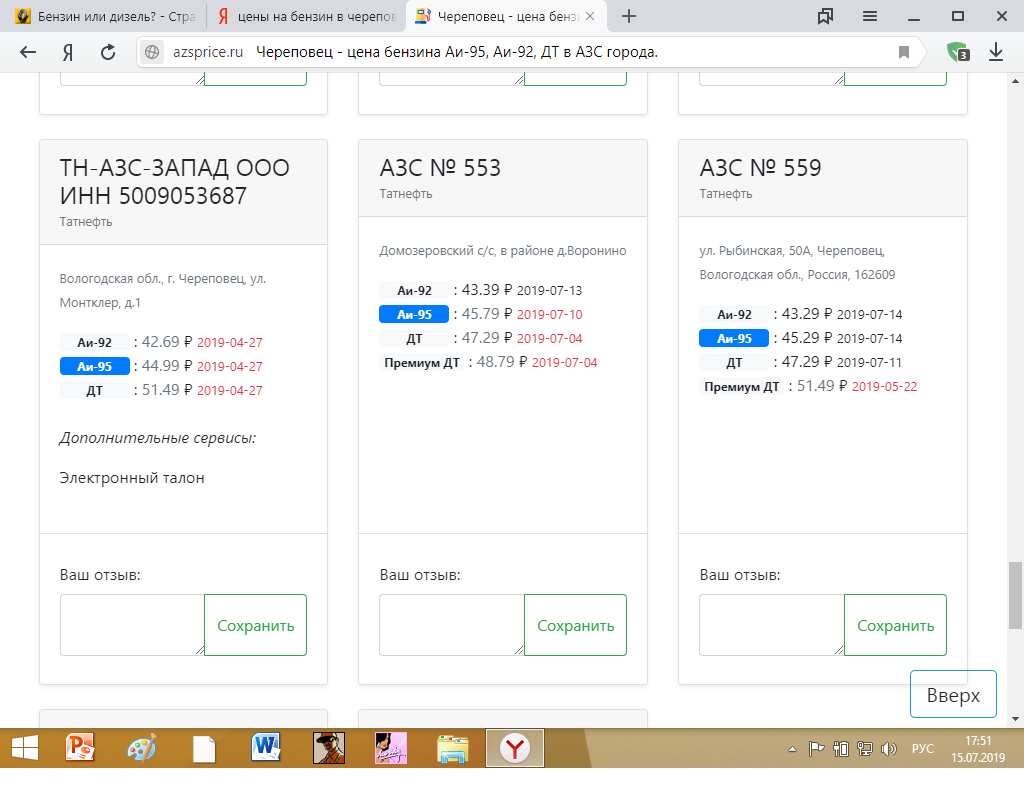
Task: Click the Татнефть brand label under АЗС № 559
Action: tap(726, 194)
